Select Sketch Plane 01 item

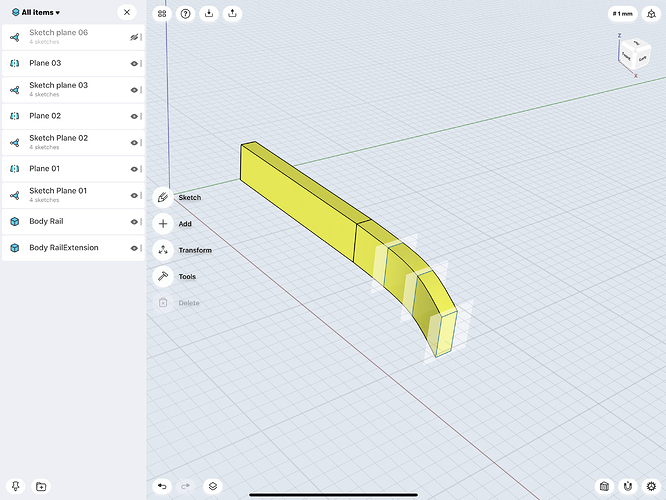point(73,195)
